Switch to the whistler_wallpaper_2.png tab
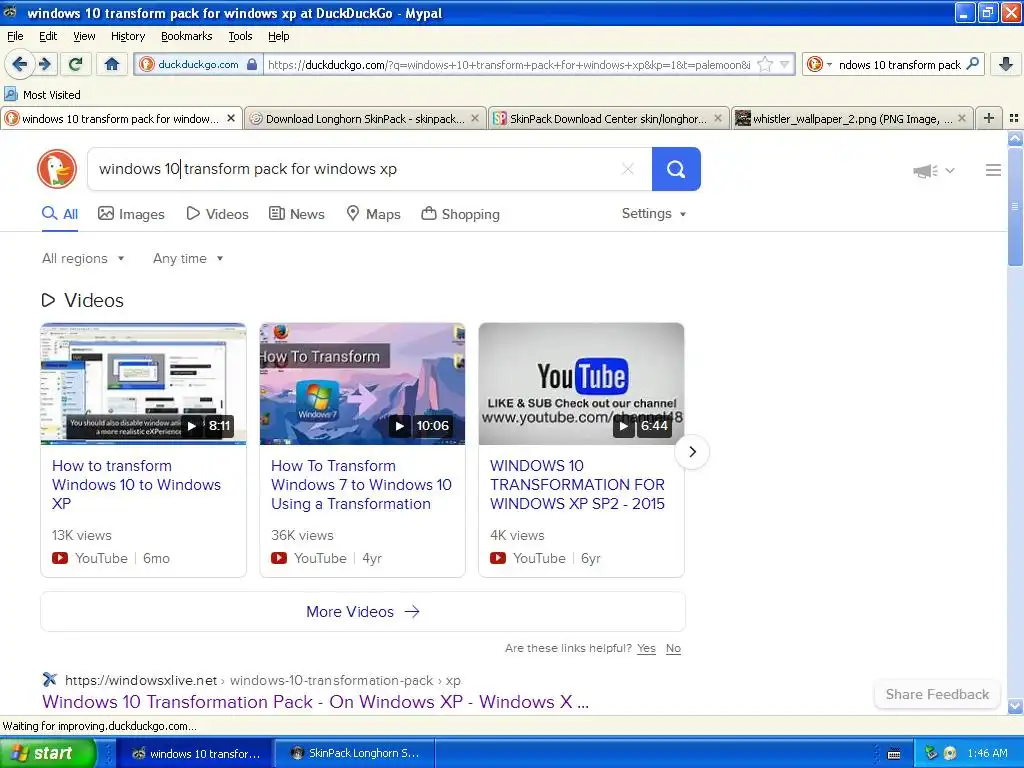This screenshot has height=768, width=1024. (x=852, y=118)
